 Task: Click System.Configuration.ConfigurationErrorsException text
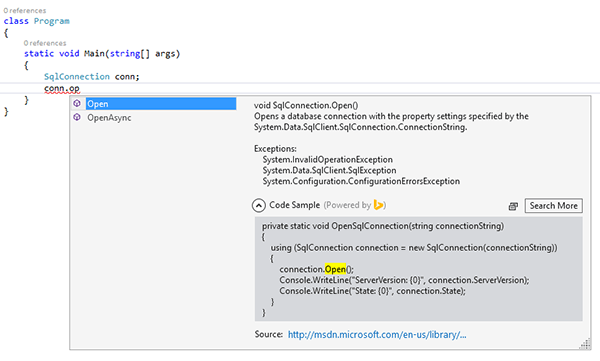pyautogui.click(x=361, y=181)
